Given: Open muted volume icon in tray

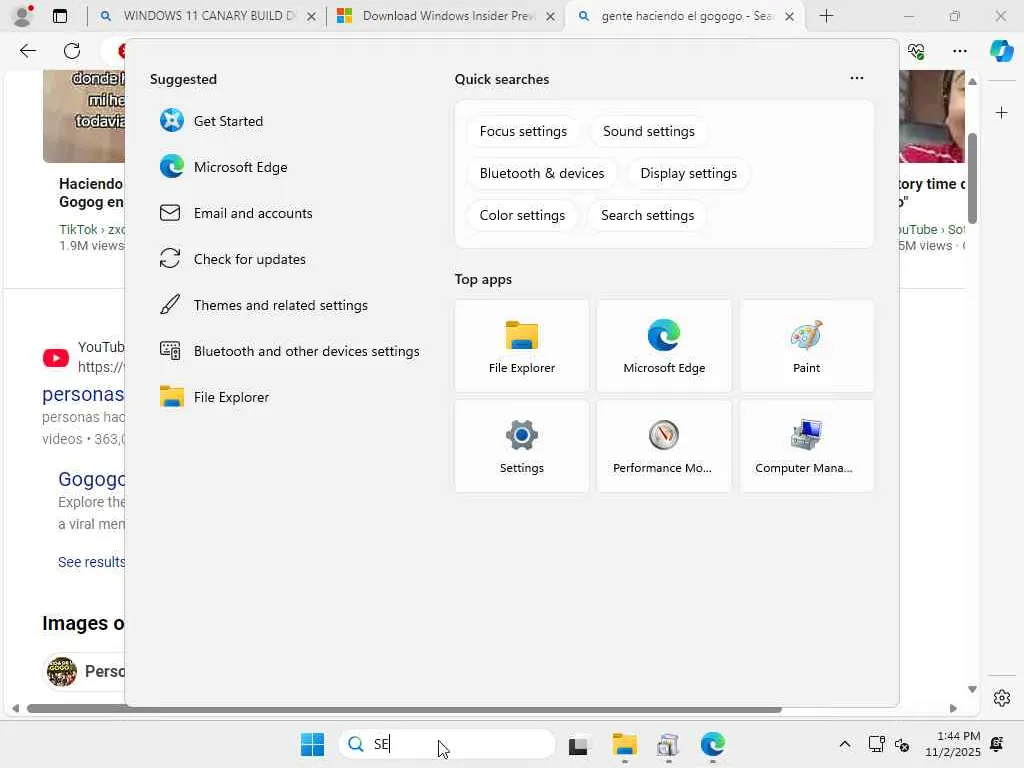Looking at the screenshot, I should click(x=902, y=744).
